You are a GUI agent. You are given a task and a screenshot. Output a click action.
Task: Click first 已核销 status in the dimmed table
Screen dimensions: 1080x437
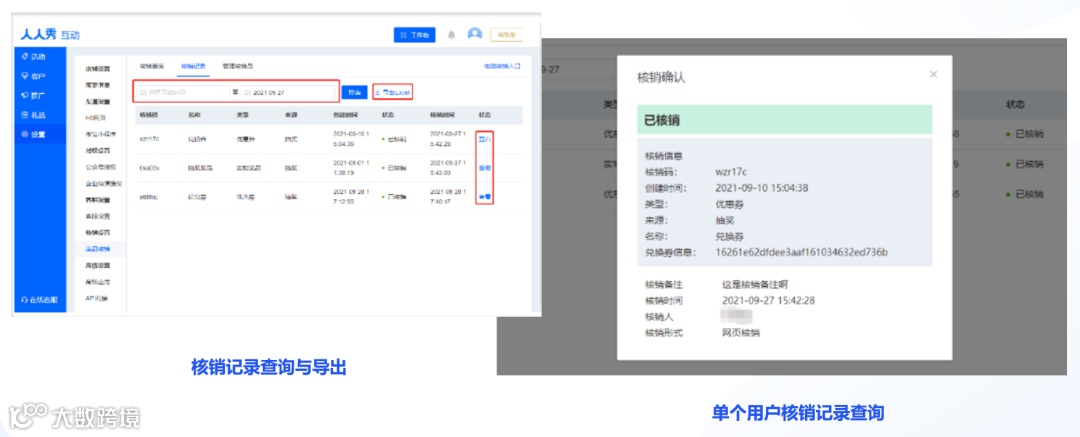tap(1025, 134)
